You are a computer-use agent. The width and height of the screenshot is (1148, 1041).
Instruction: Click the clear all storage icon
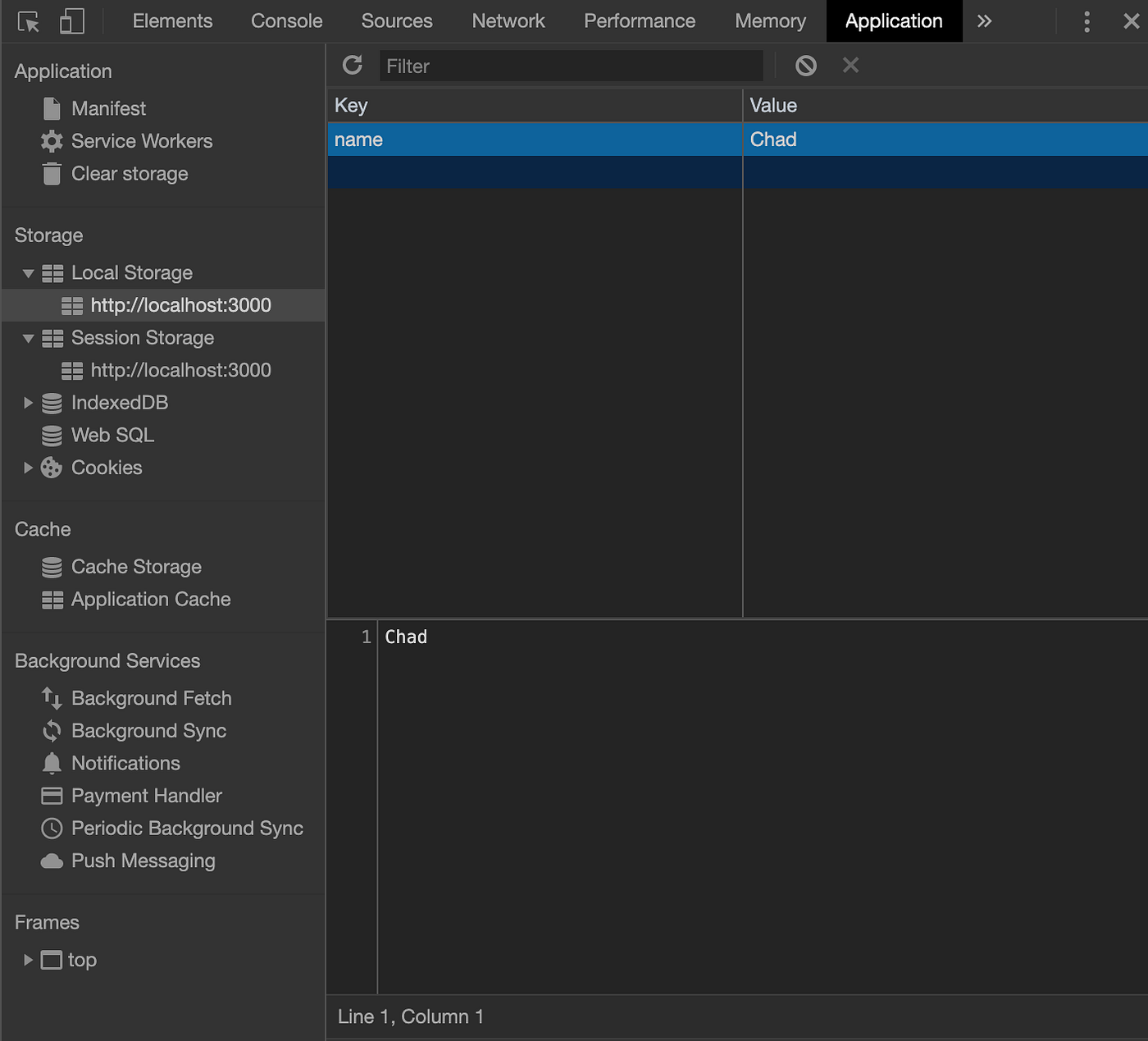pos(806,66)
